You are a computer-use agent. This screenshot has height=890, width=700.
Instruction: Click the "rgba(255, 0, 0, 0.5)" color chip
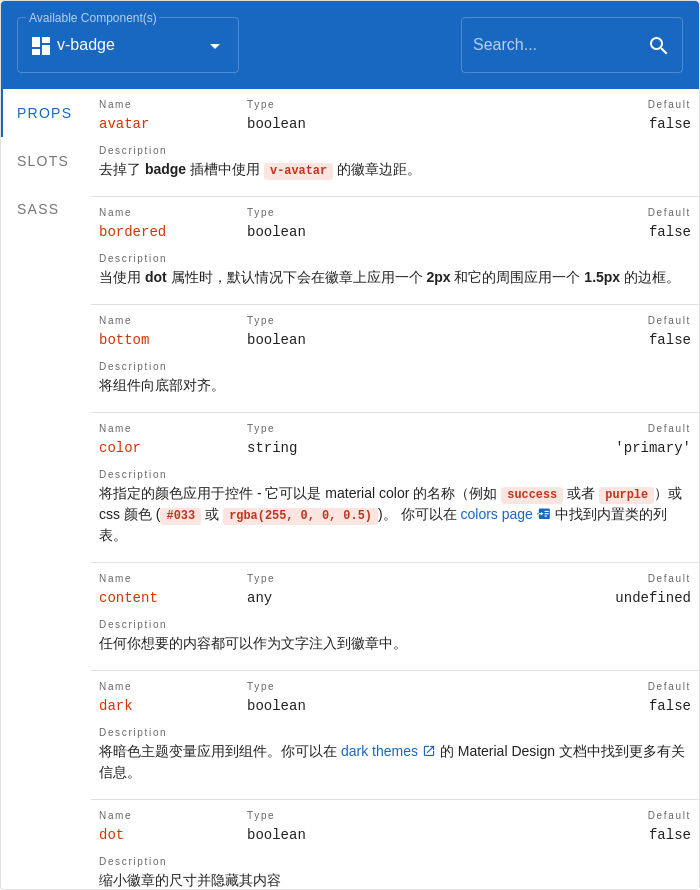[x=300, y=515]
